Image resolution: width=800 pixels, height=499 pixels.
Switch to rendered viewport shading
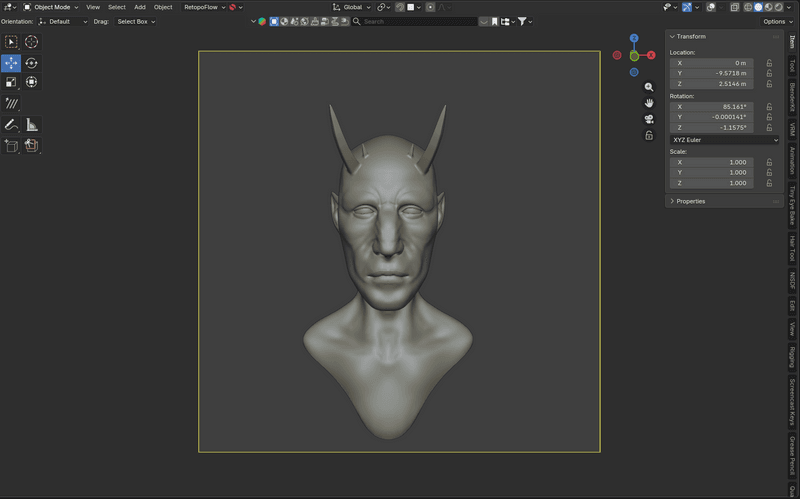(x=779, y=7)
